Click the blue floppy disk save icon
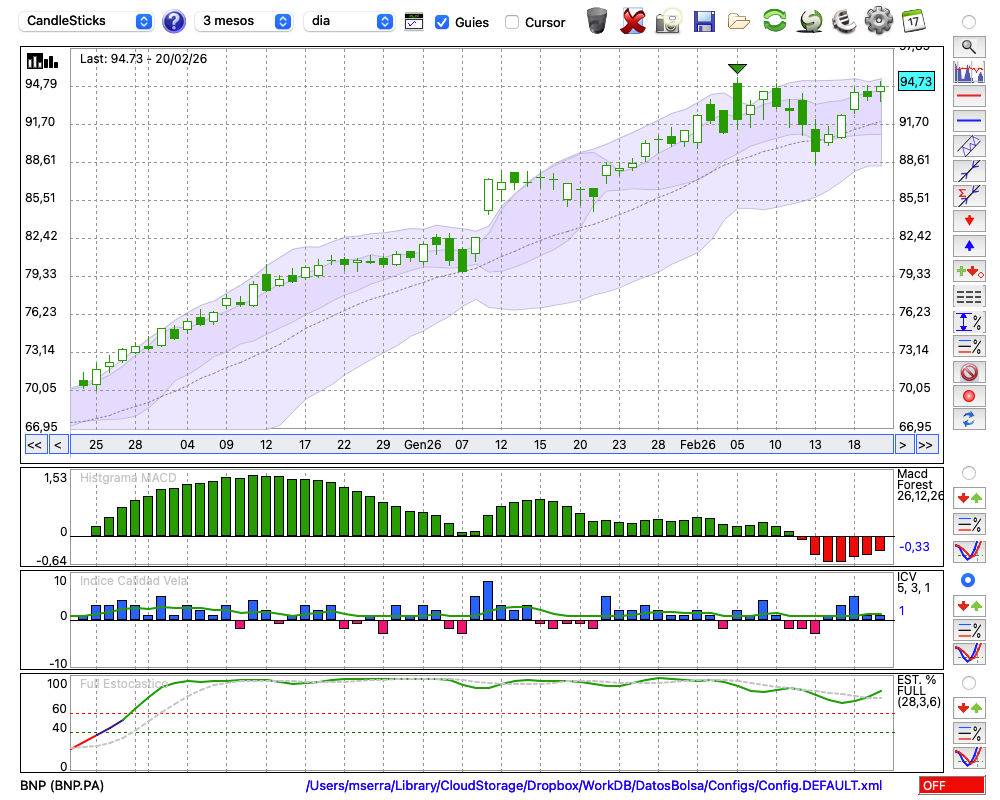 [704, 20]
